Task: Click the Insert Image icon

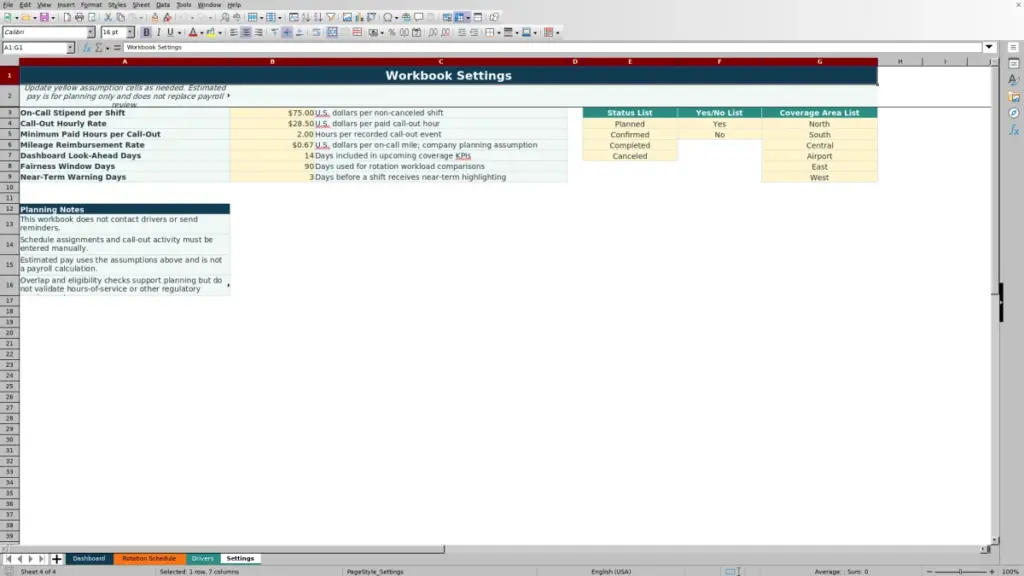Action: coord(347,17)
